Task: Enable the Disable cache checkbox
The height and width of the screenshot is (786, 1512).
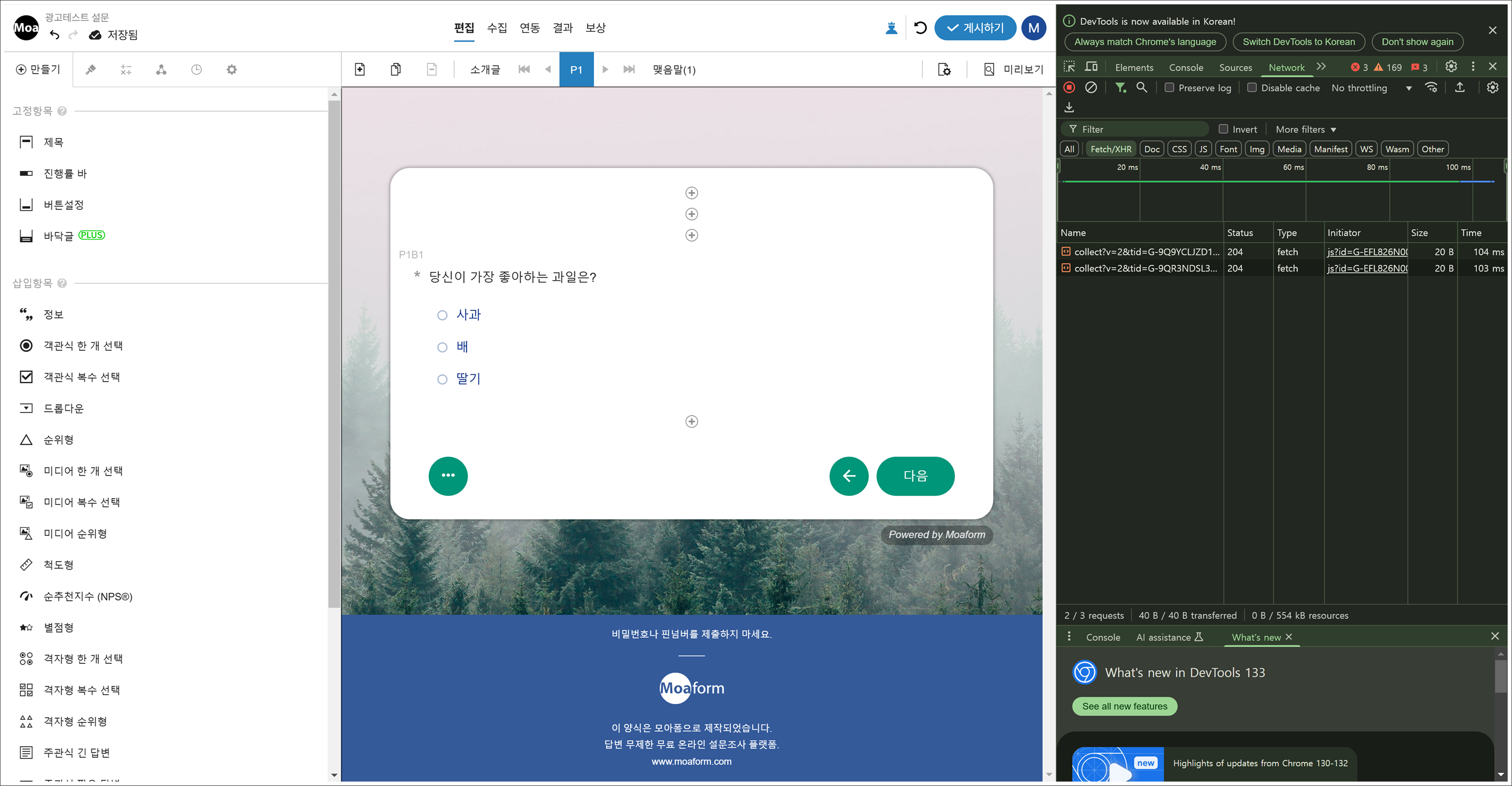Action: [x=1252, y=87]
